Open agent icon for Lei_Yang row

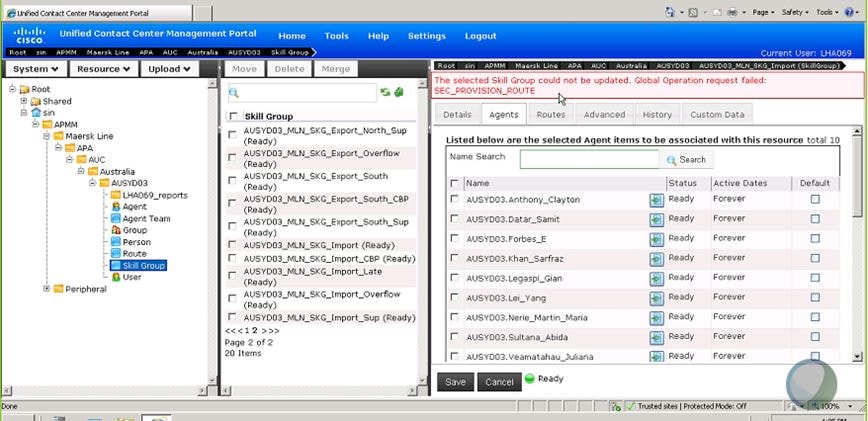(657, 299)
